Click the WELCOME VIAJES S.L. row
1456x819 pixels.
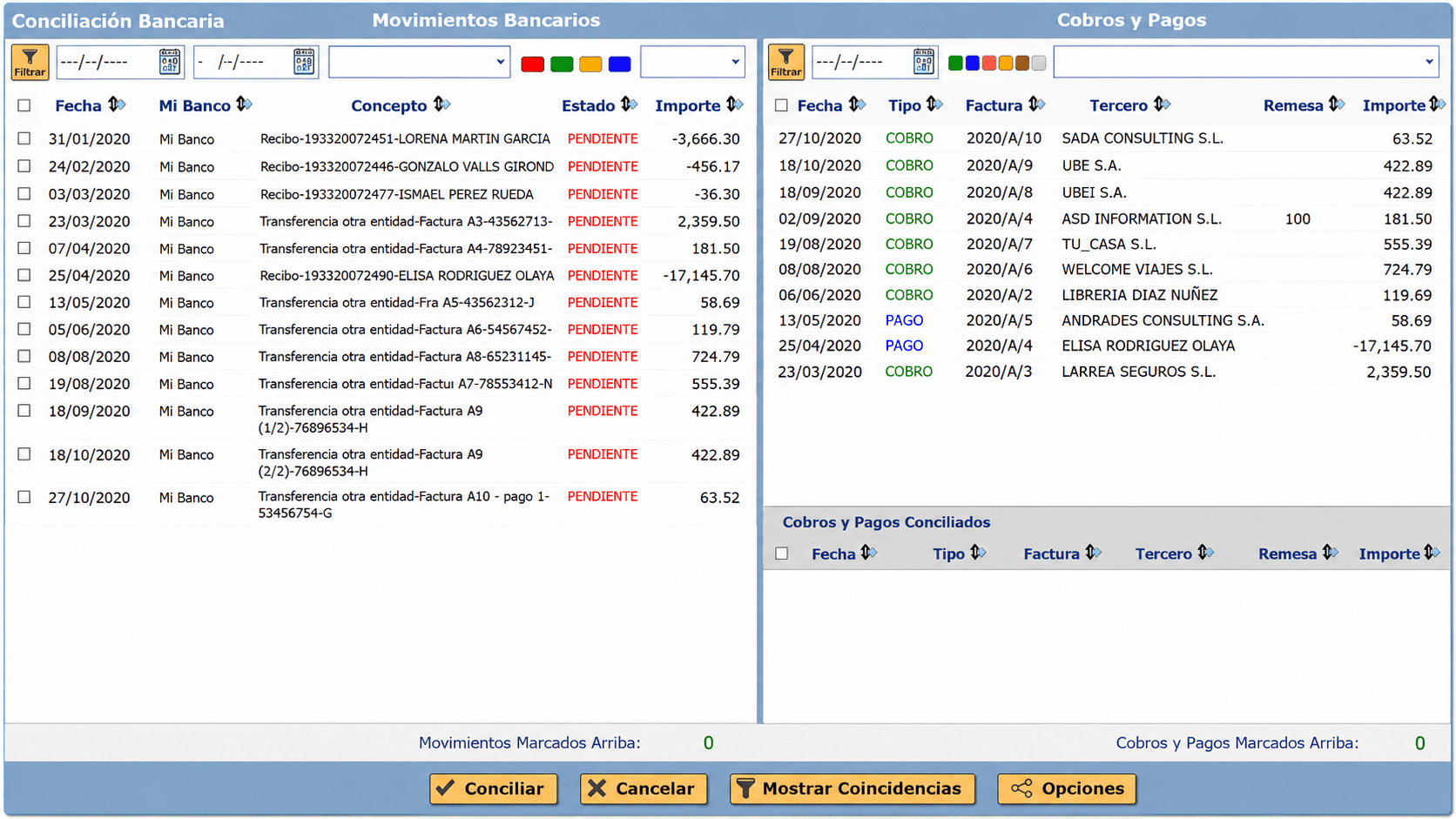[x=1106, y=270]
